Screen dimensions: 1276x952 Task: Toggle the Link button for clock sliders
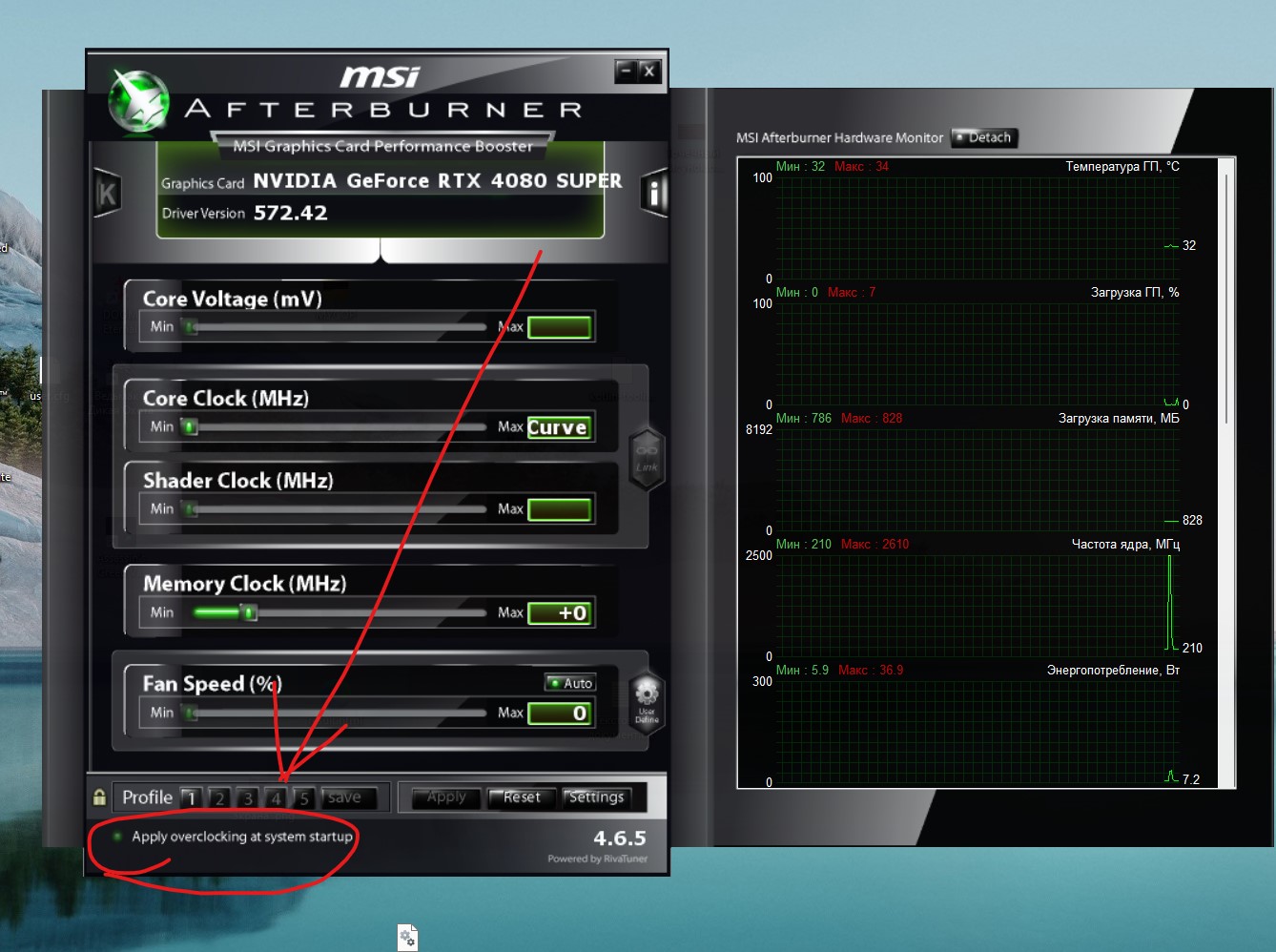pyautogui.click(x=647, y=457)
